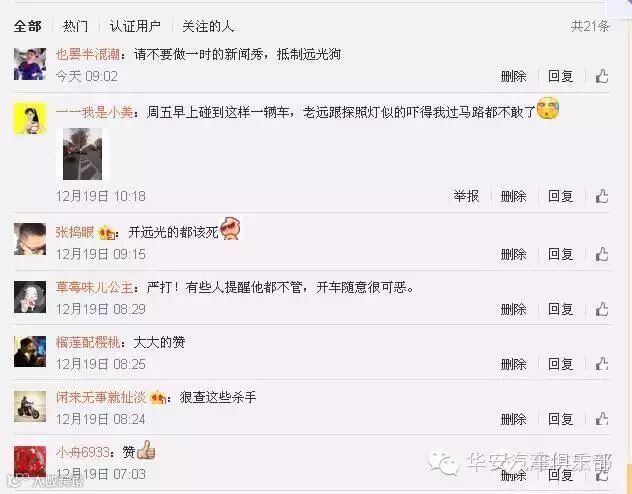Like 榴莲配樱桃's 大大的赞 comment
The width and height of the screenshot is (632, 494).
pyautogui.click(x=602, y=364)
